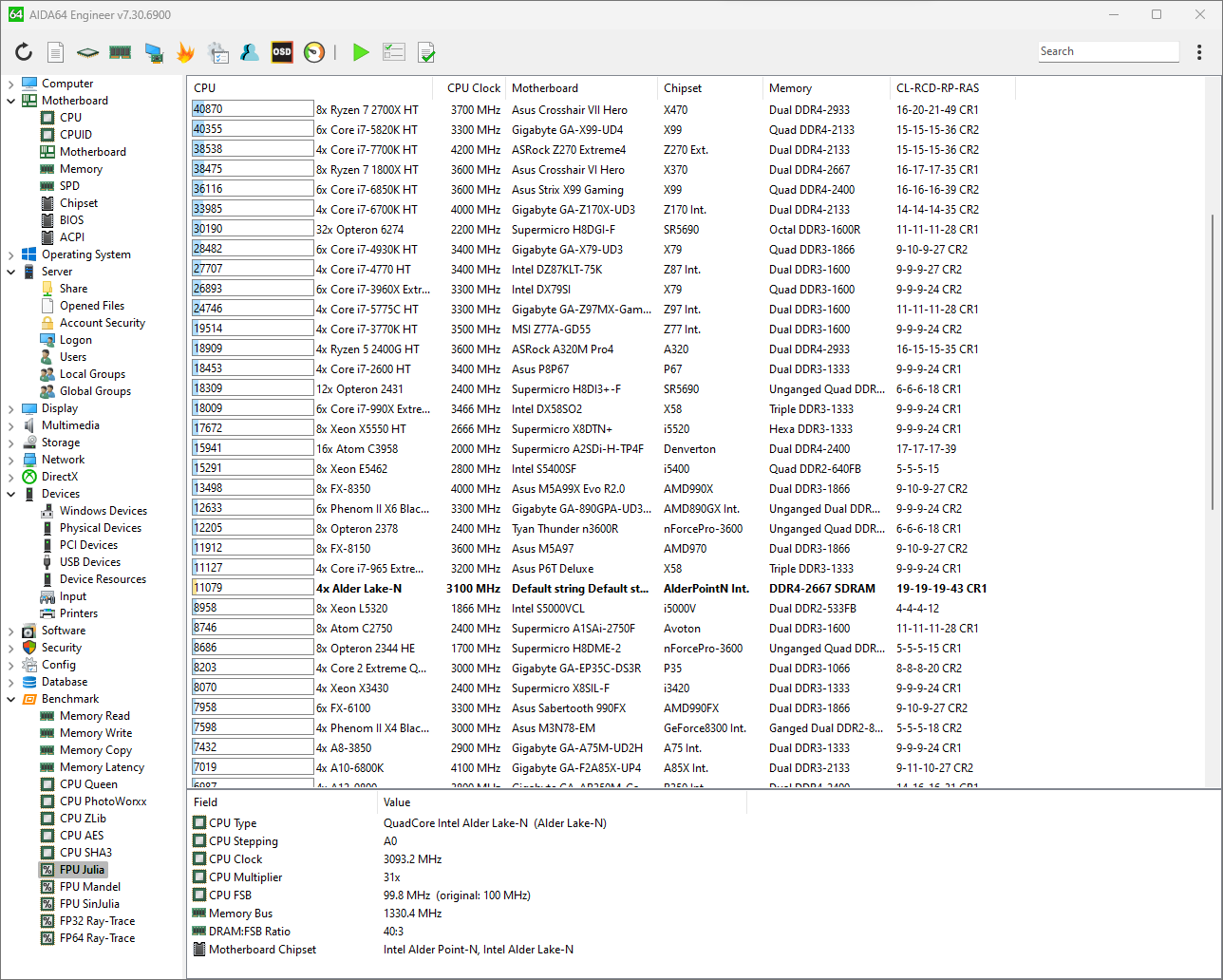Open the flame stability test icon
Viewport: 1223px width, 980px height.
coord(185,52)
